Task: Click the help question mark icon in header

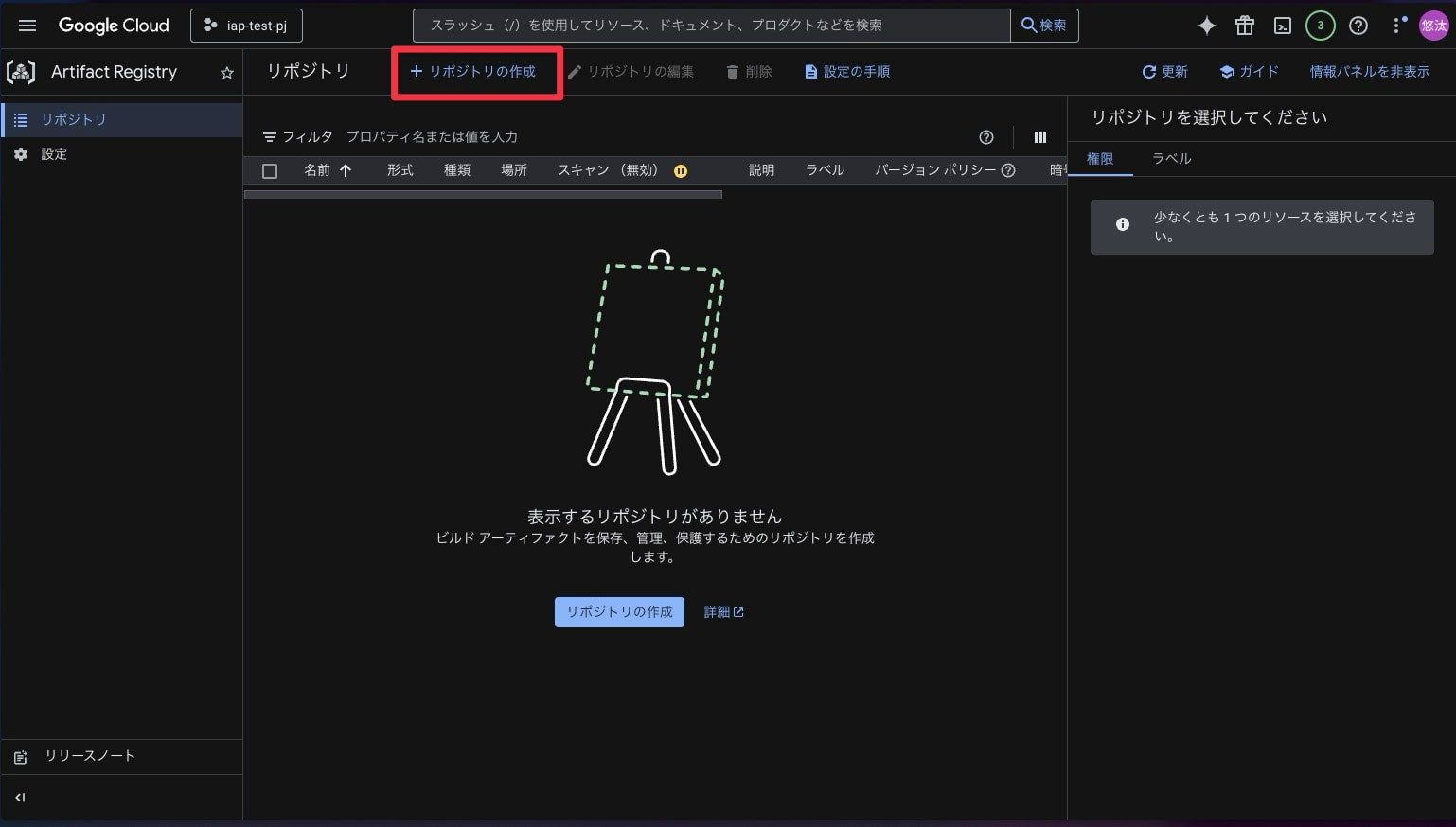Action: (1358, 26)
